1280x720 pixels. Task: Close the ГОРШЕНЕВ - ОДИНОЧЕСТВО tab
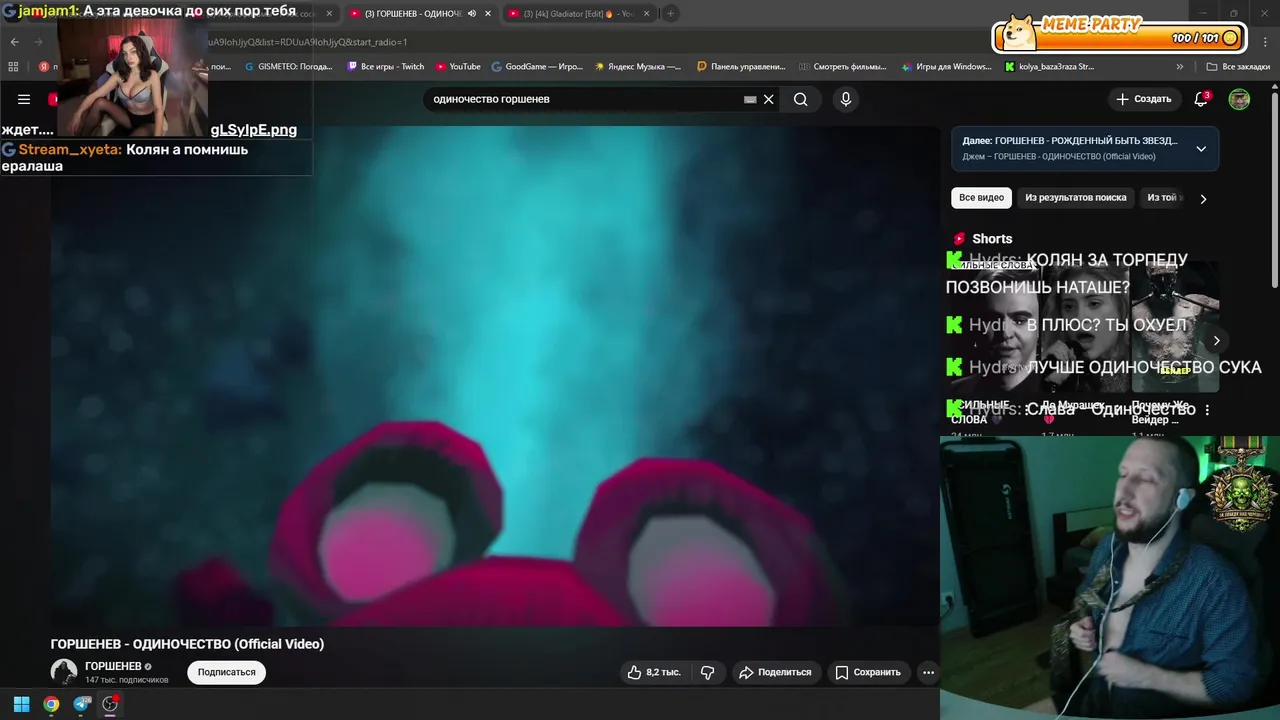click(488, 13)
